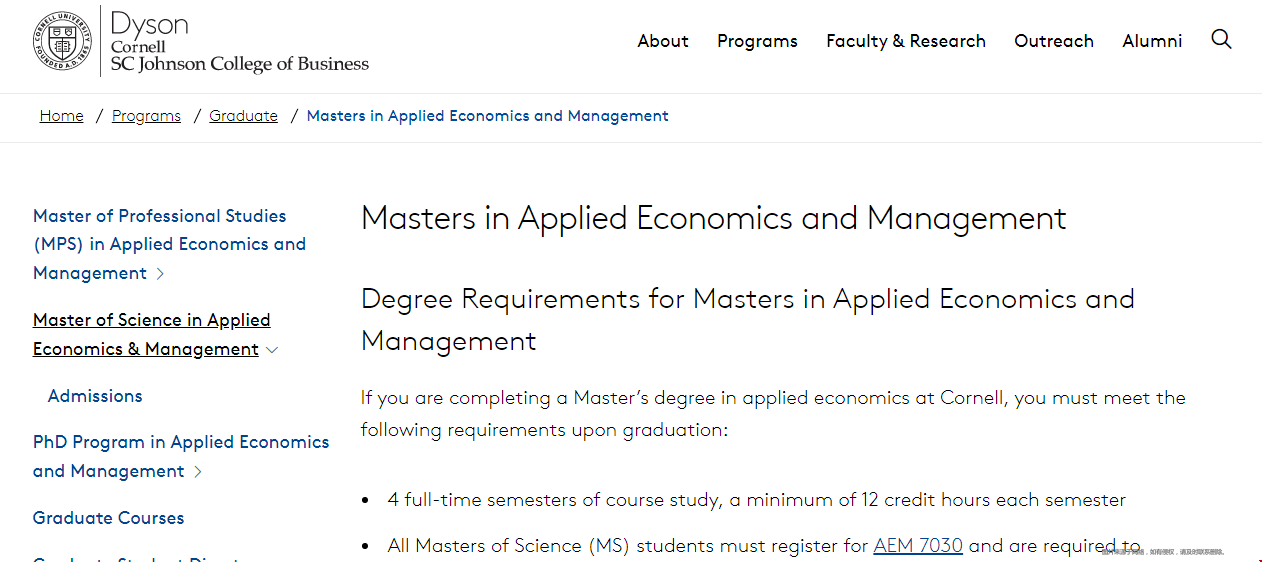Open the Alumni menu

pyautogui.click(x=1152, y=41)
